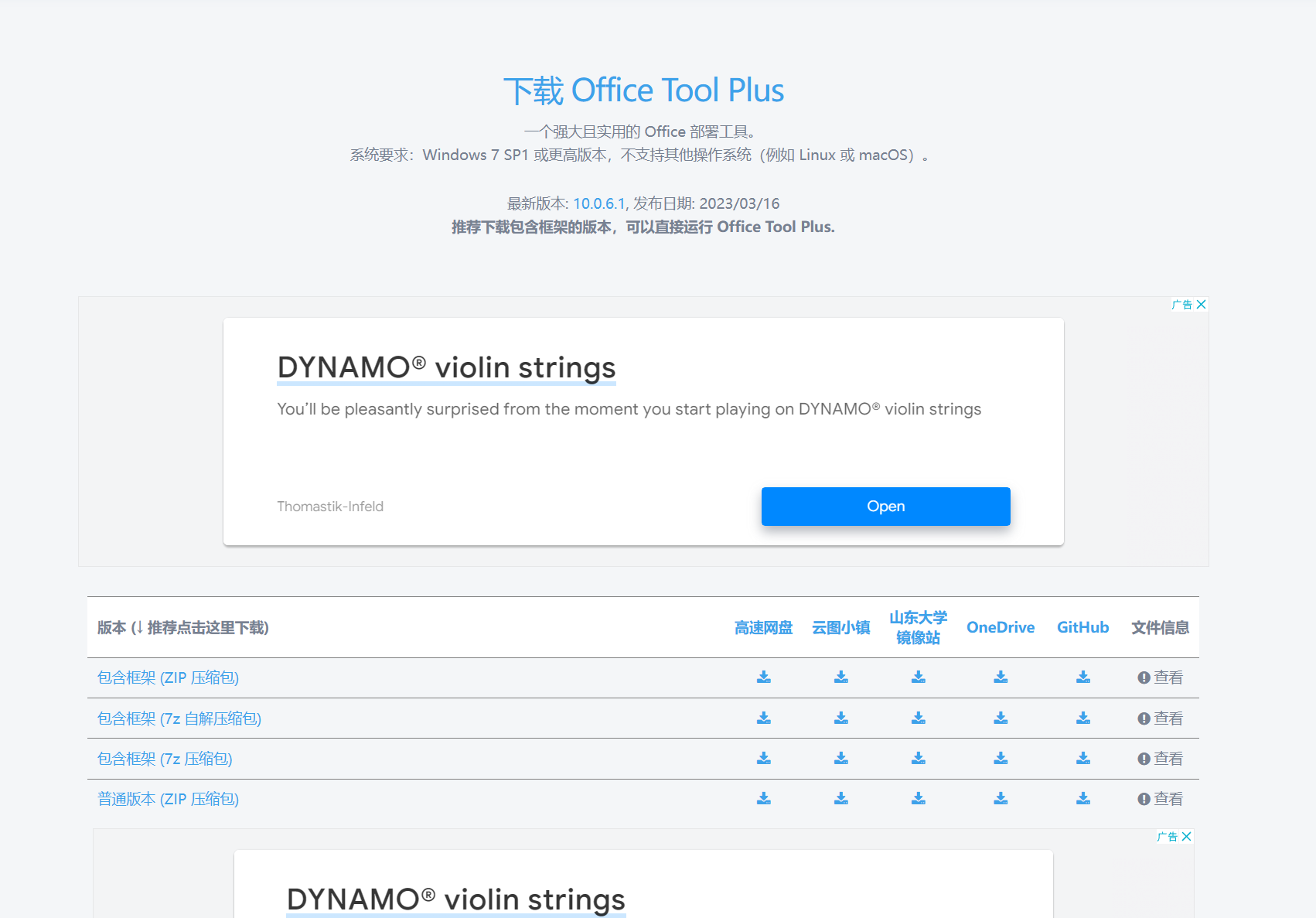The image size is (1316, 918).
Task: Open the 广告 info label on bottom ad
Action: pos(1168,837)
